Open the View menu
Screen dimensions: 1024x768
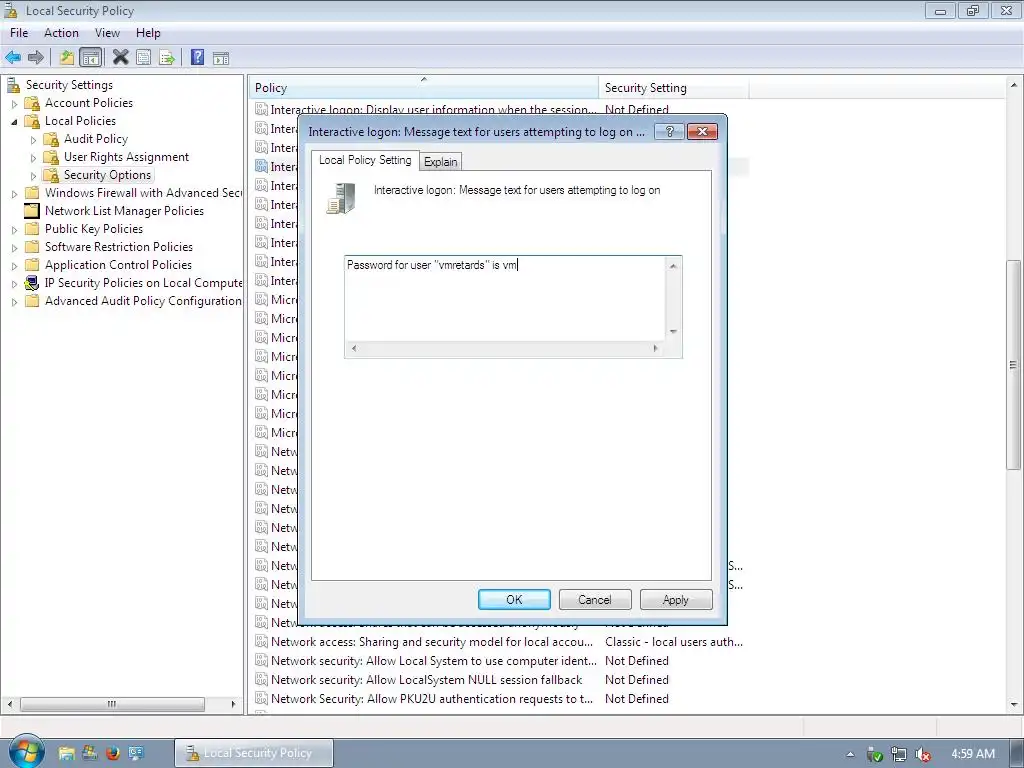click(x=107, y=33)
